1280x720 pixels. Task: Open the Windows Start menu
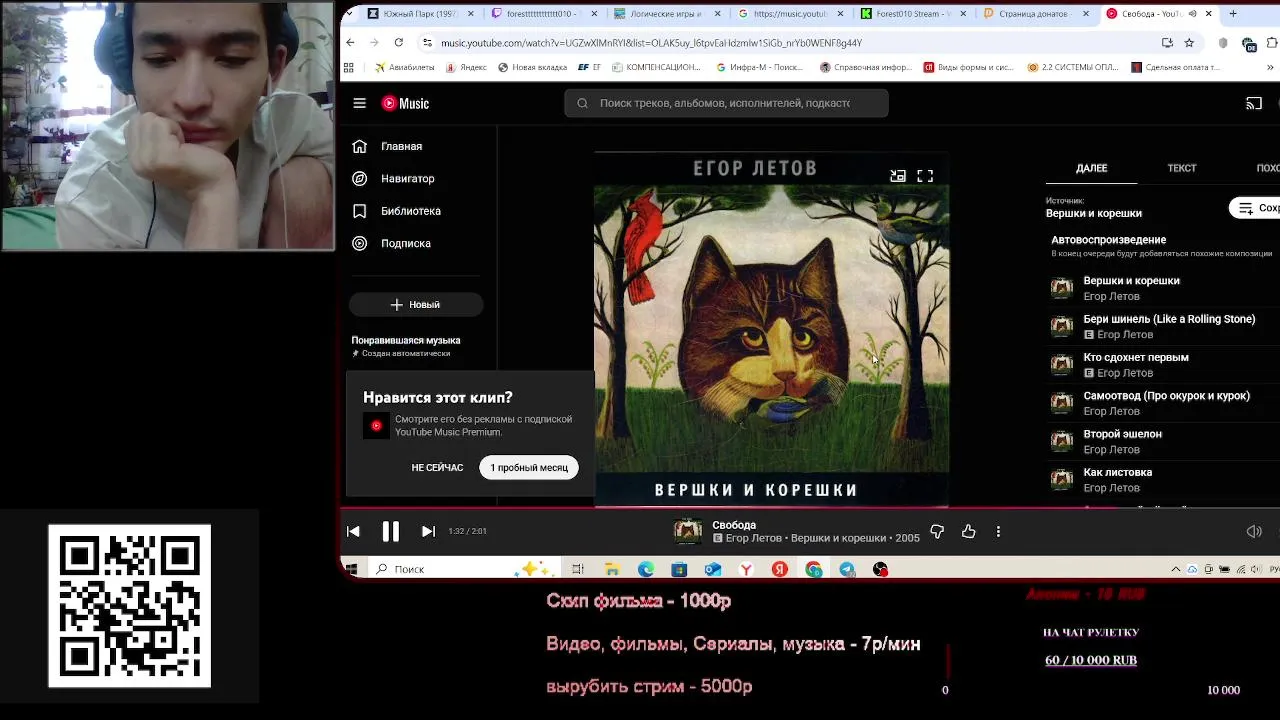[351, 569]
